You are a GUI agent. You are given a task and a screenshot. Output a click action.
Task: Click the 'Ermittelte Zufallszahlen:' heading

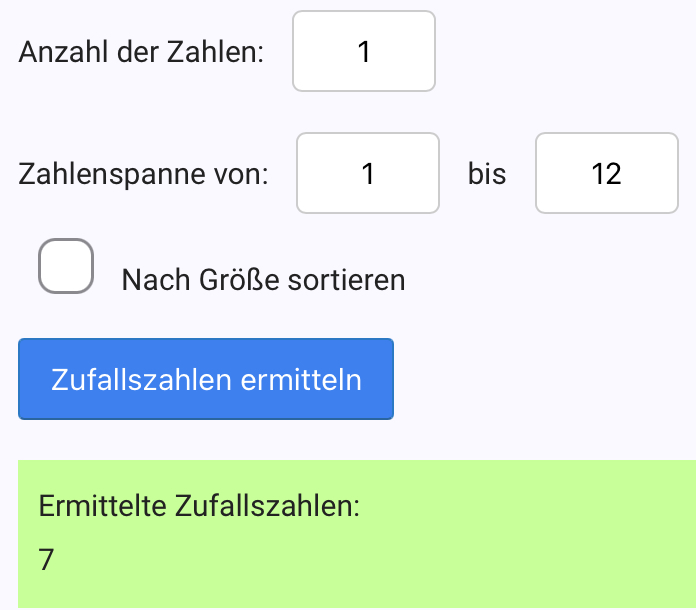(x=198, y=505)
